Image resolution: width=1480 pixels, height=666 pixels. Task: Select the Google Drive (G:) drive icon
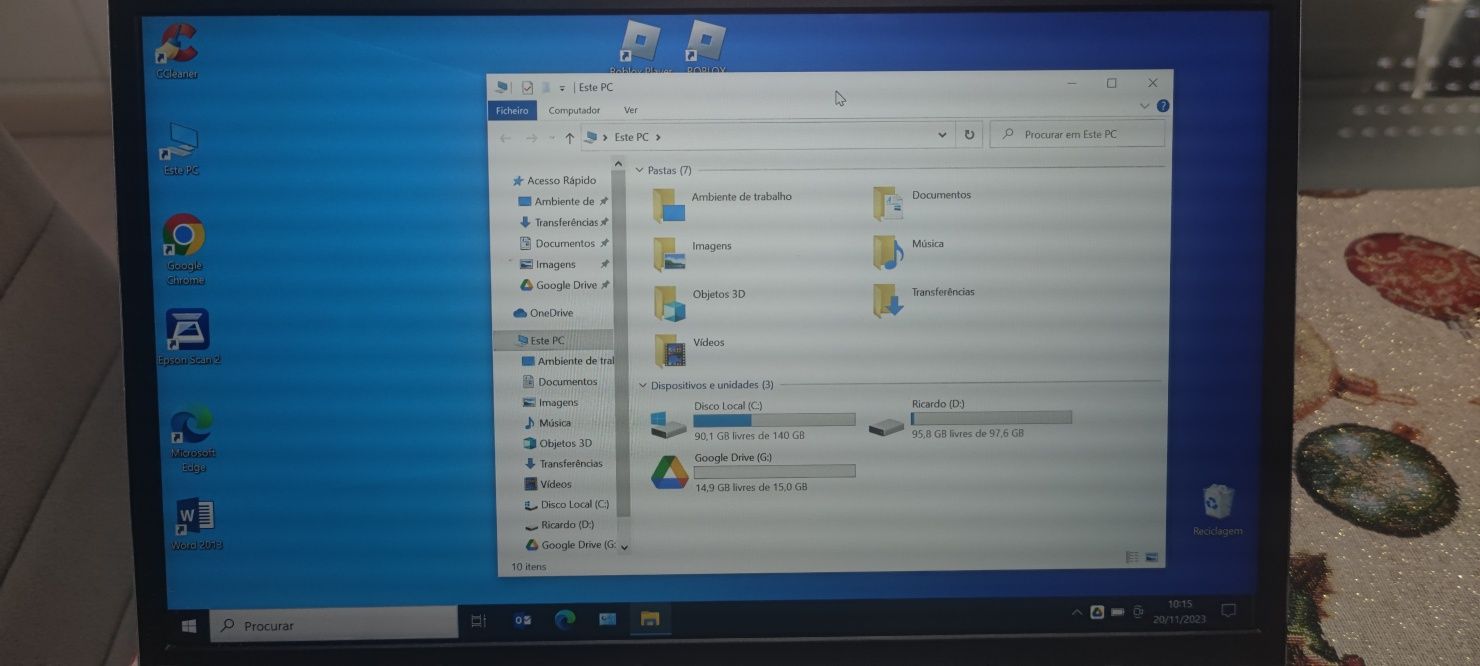tap(669, 472)
